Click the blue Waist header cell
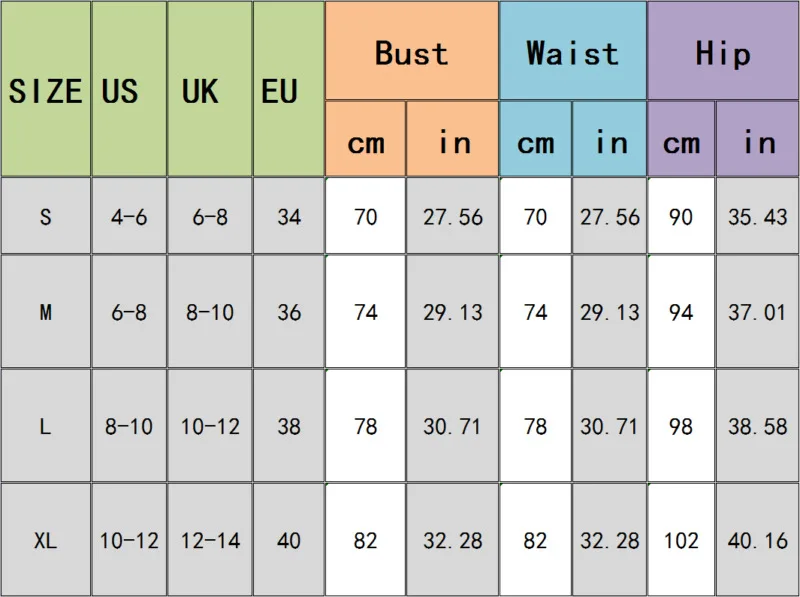Viewport: 800px width, 597px height. click(572, 52)
